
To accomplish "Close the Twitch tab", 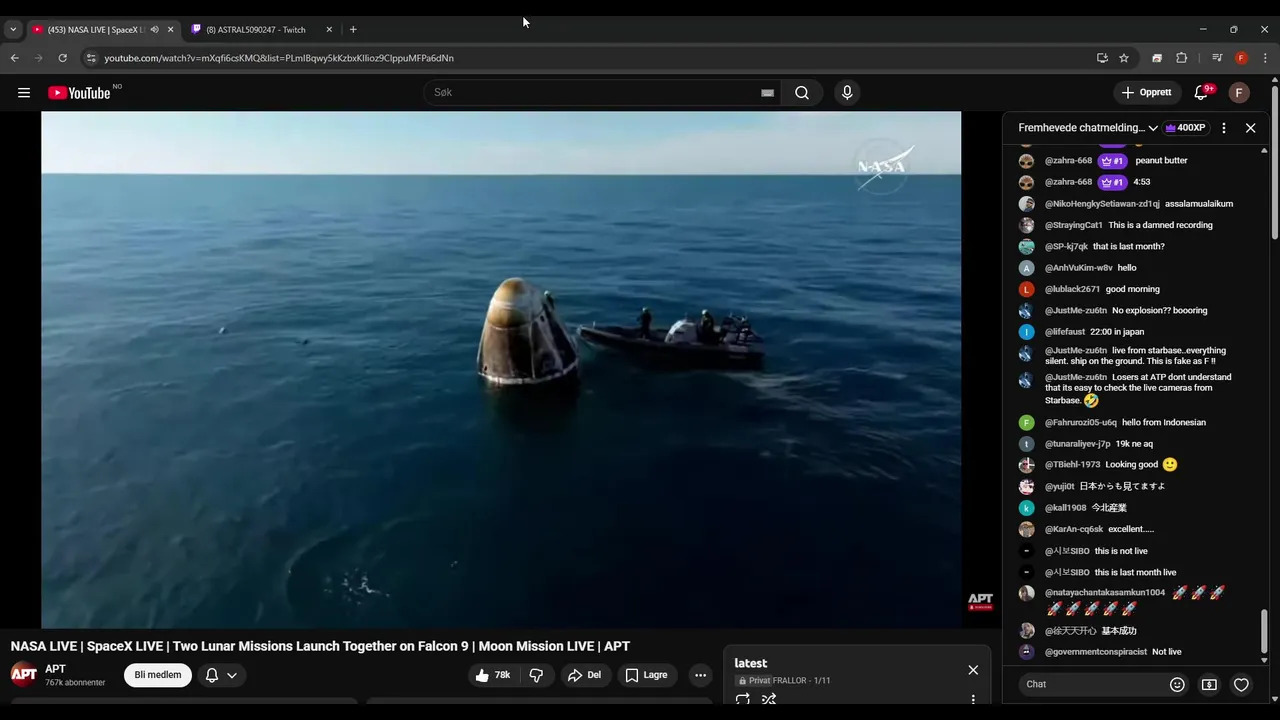I will pos(329,30).
